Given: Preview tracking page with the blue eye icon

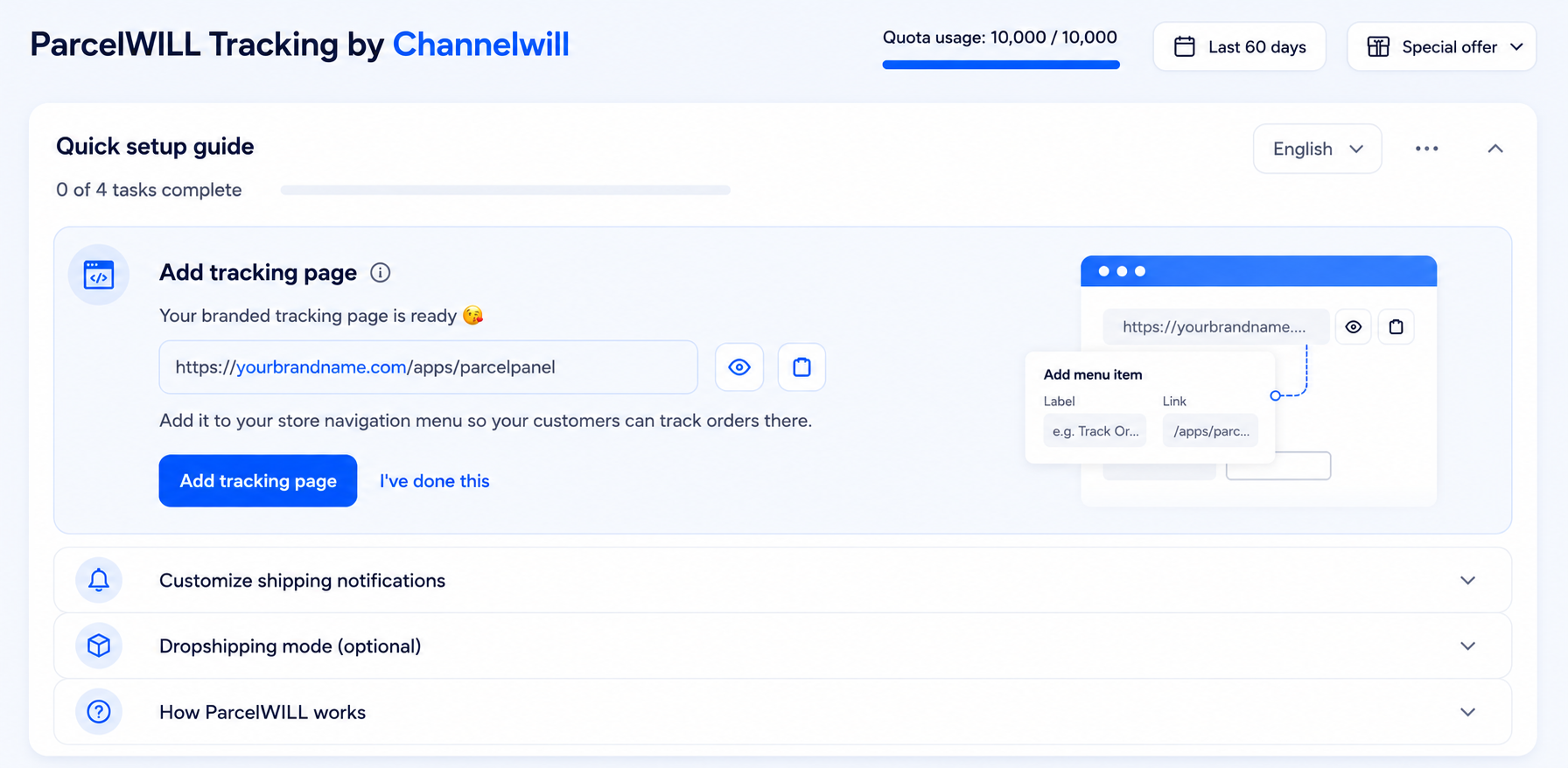Looking at the screenshot, I should tap(739, 367).
